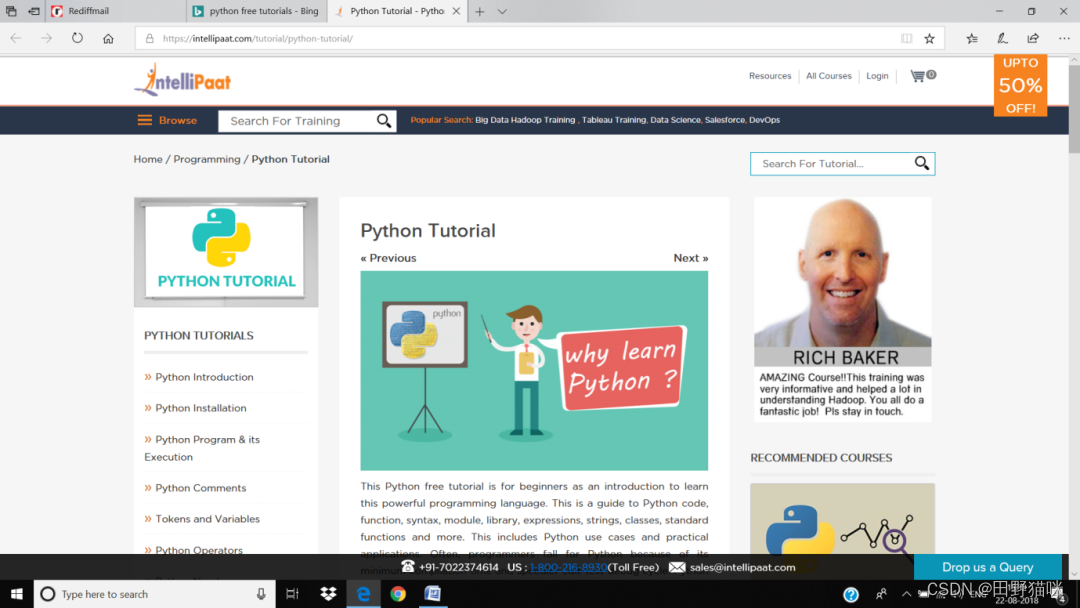The height and width of the screenshot is (608, 1080).
Task: Click the Login link
Action: (877, 76)
